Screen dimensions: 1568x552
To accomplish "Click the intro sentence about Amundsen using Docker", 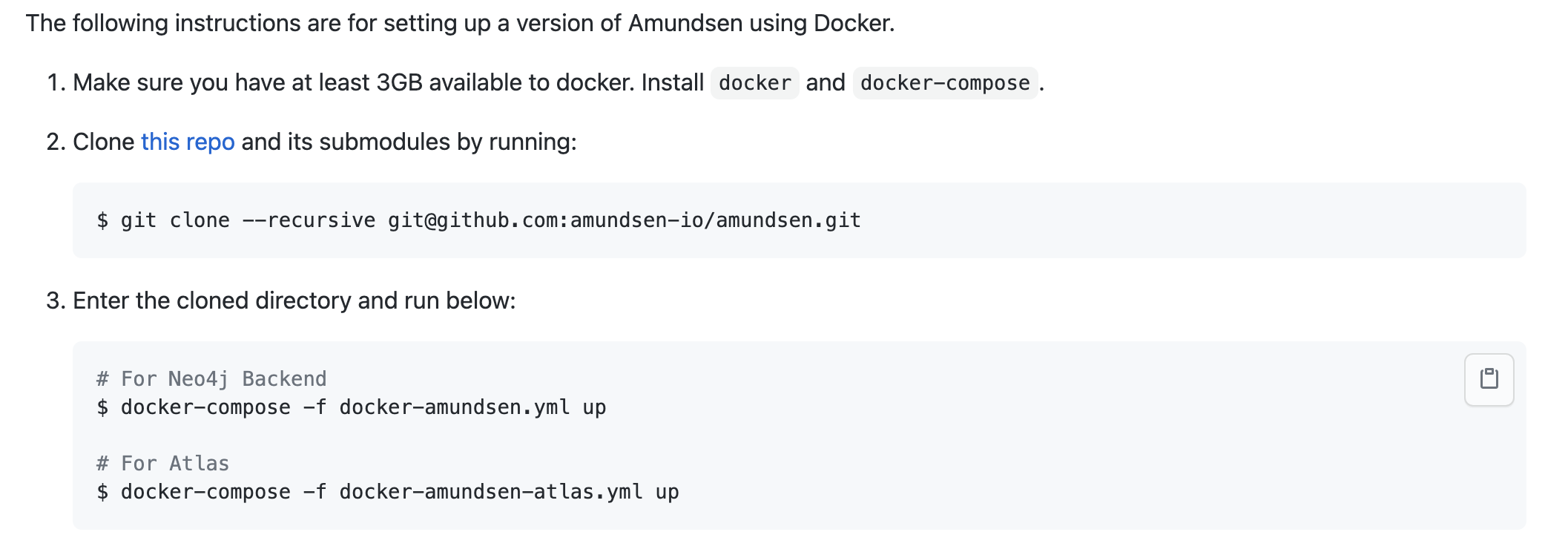I will point(460,23).
